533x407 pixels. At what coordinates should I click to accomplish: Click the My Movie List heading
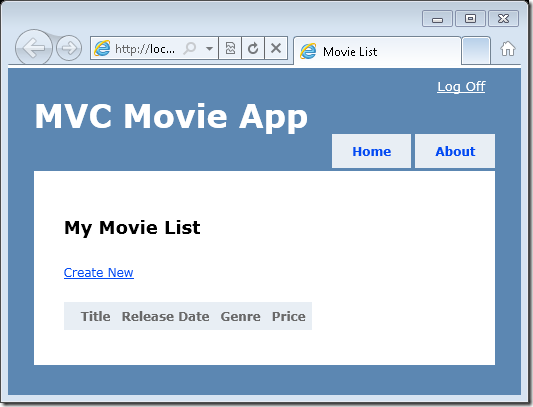pos(132,228)
